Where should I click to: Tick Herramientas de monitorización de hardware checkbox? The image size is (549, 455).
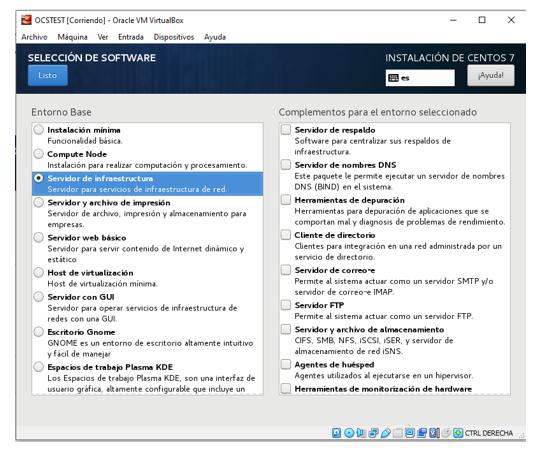[x=286, y=388]
